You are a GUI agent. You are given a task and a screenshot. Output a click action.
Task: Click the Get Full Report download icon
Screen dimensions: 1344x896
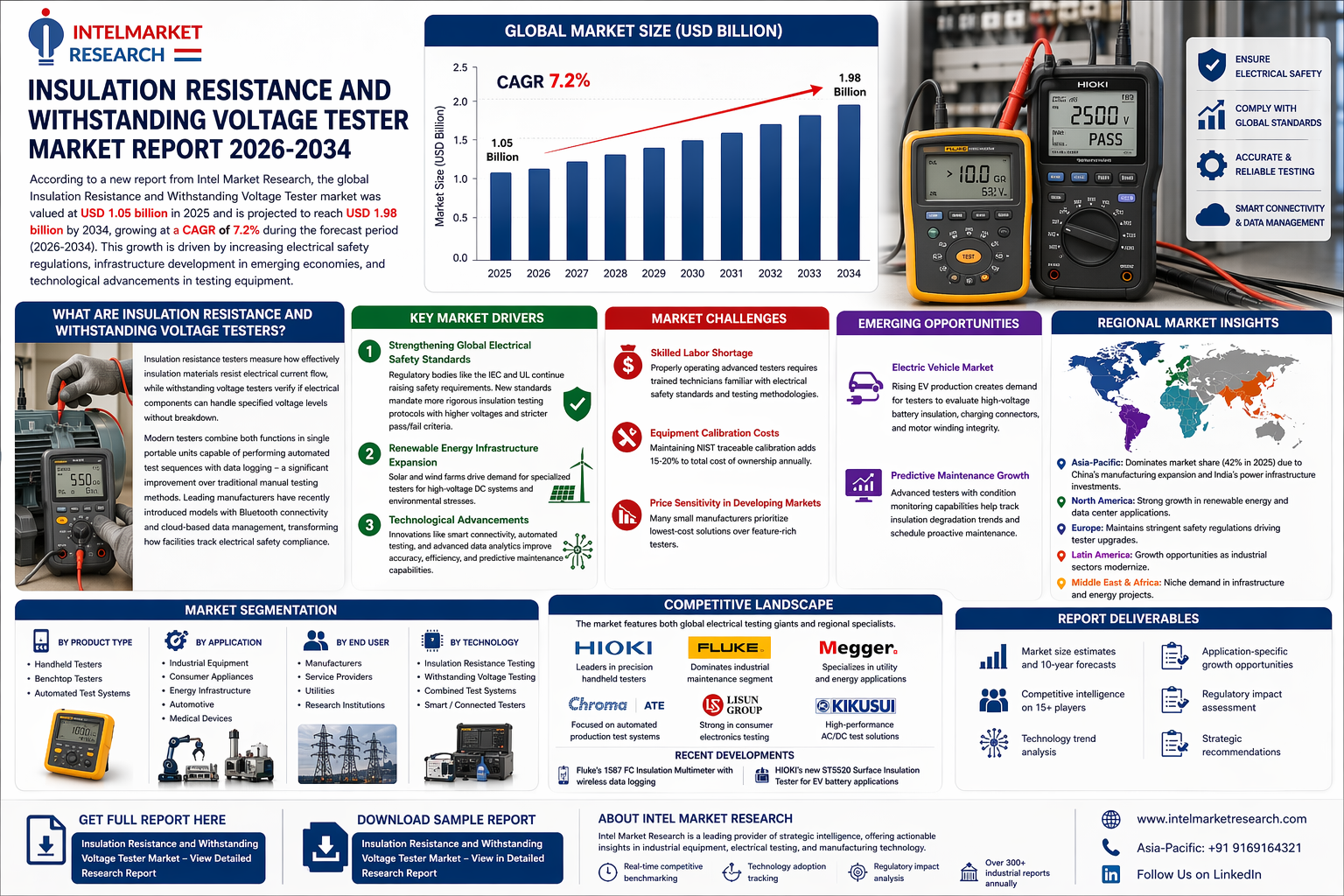[46, 840]
